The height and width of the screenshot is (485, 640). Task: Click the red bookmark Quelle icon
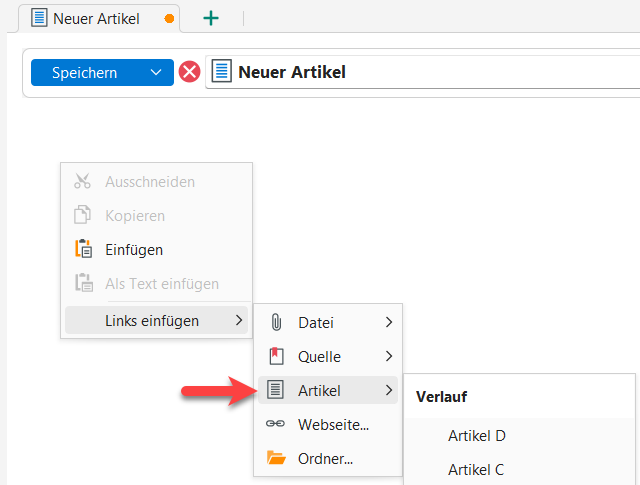(277, 356)
